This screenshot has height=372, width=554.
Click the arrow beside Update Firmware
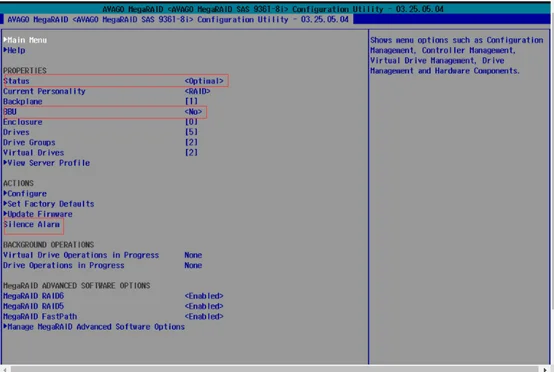(5, 214)
